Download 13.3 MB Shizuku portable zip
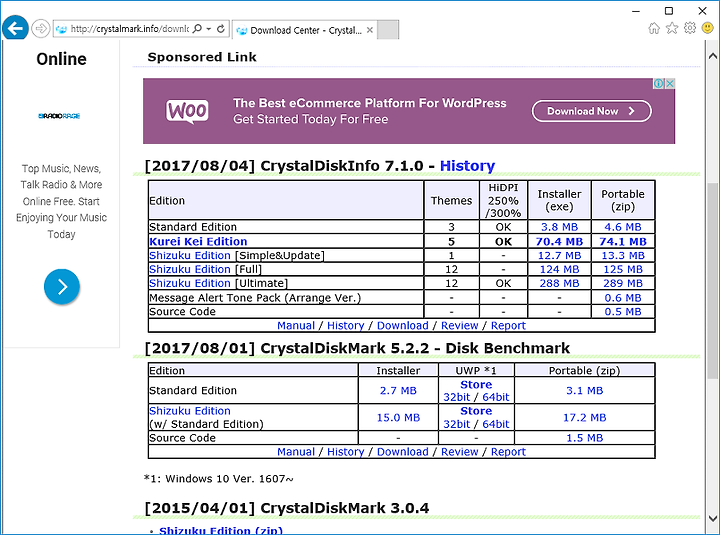This screenshot has width=720, height=535. point(623,255)
